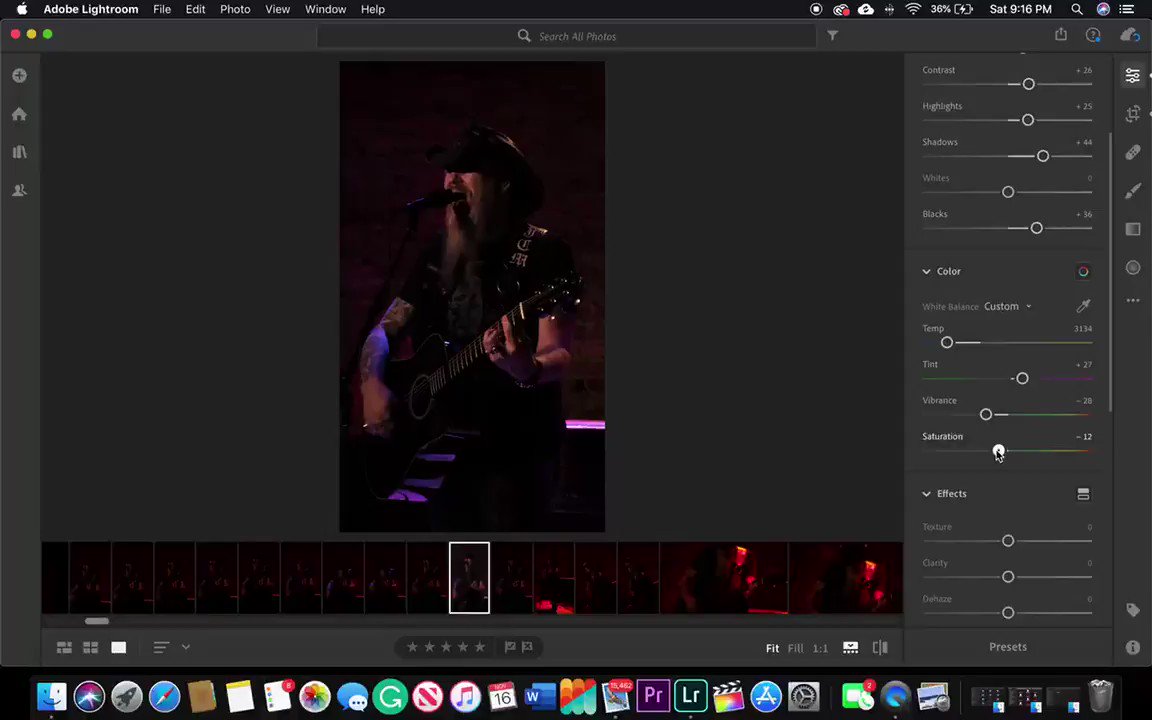
Task: Open Safari from the dock
Action: pos(165,695)
